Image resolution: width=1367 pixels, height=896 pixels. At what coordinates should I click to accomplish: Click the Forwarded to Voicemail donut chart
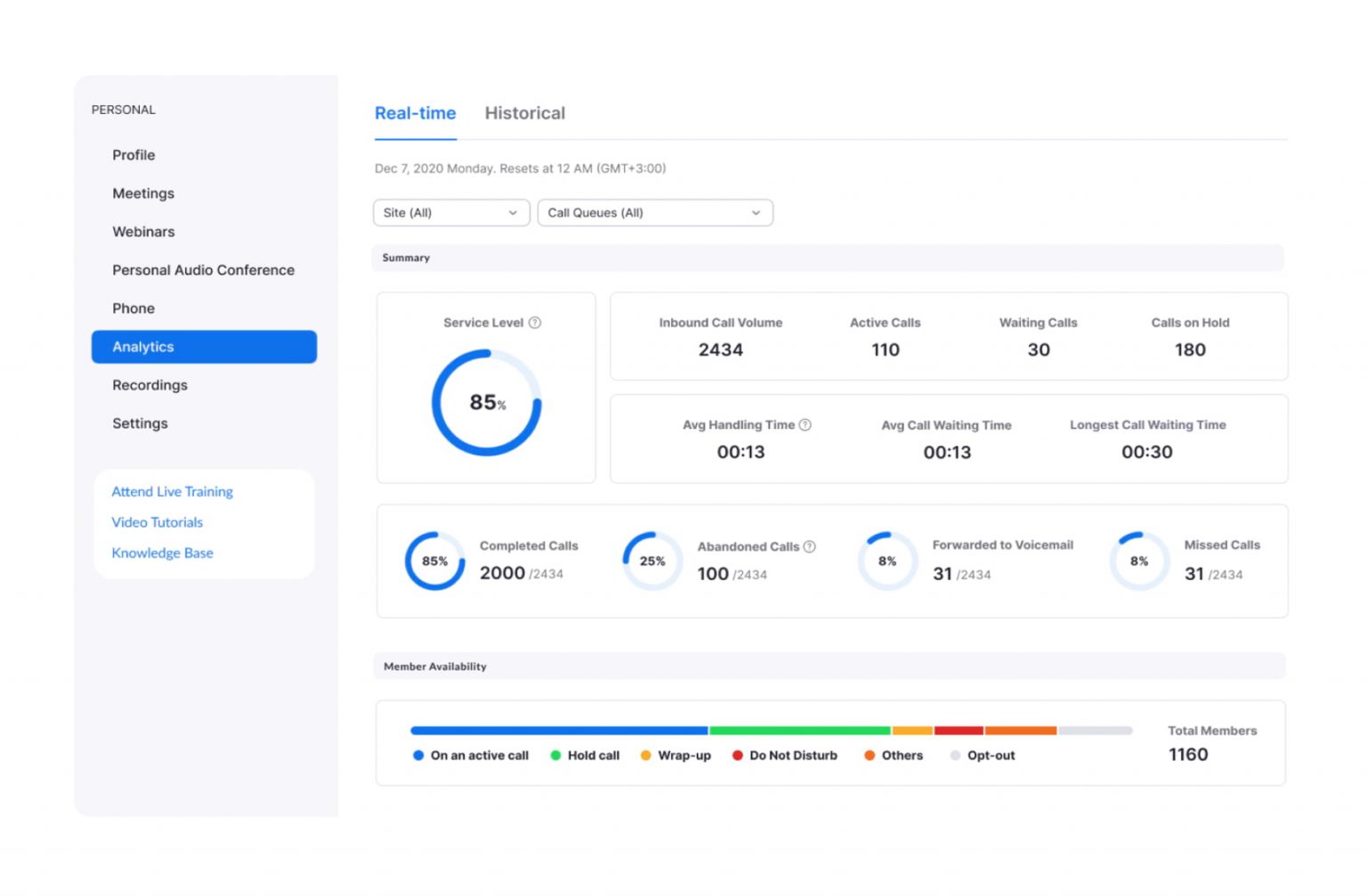[x=886, y=561]
